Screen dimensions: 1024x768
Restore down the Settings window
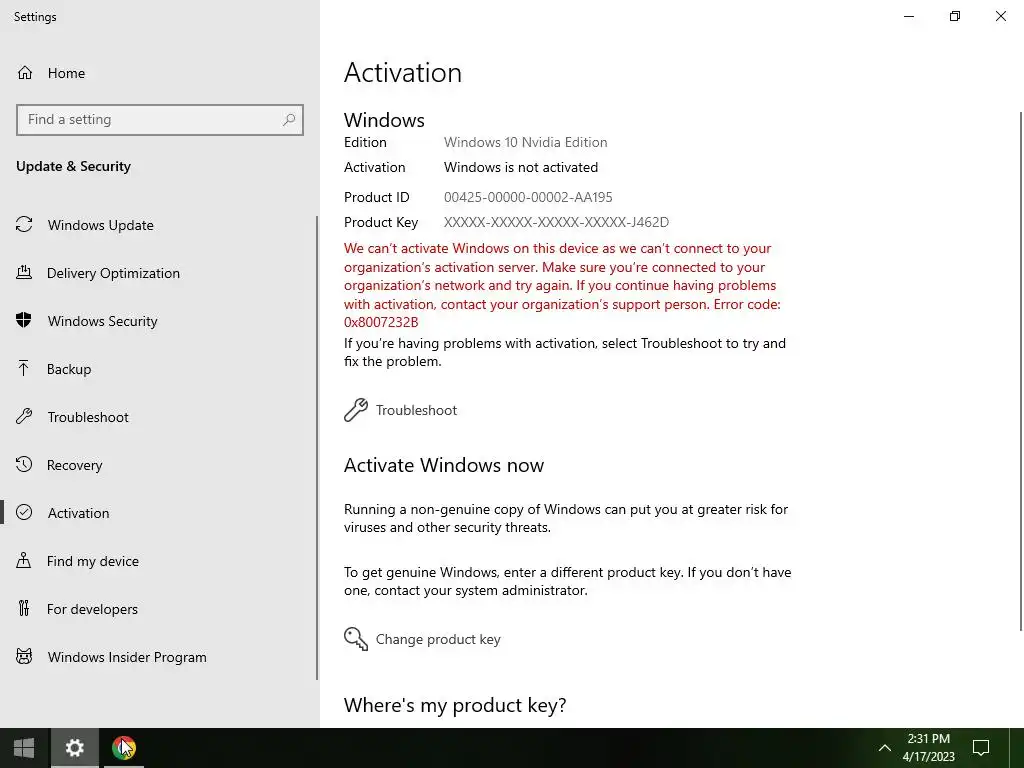pos(955,16)
